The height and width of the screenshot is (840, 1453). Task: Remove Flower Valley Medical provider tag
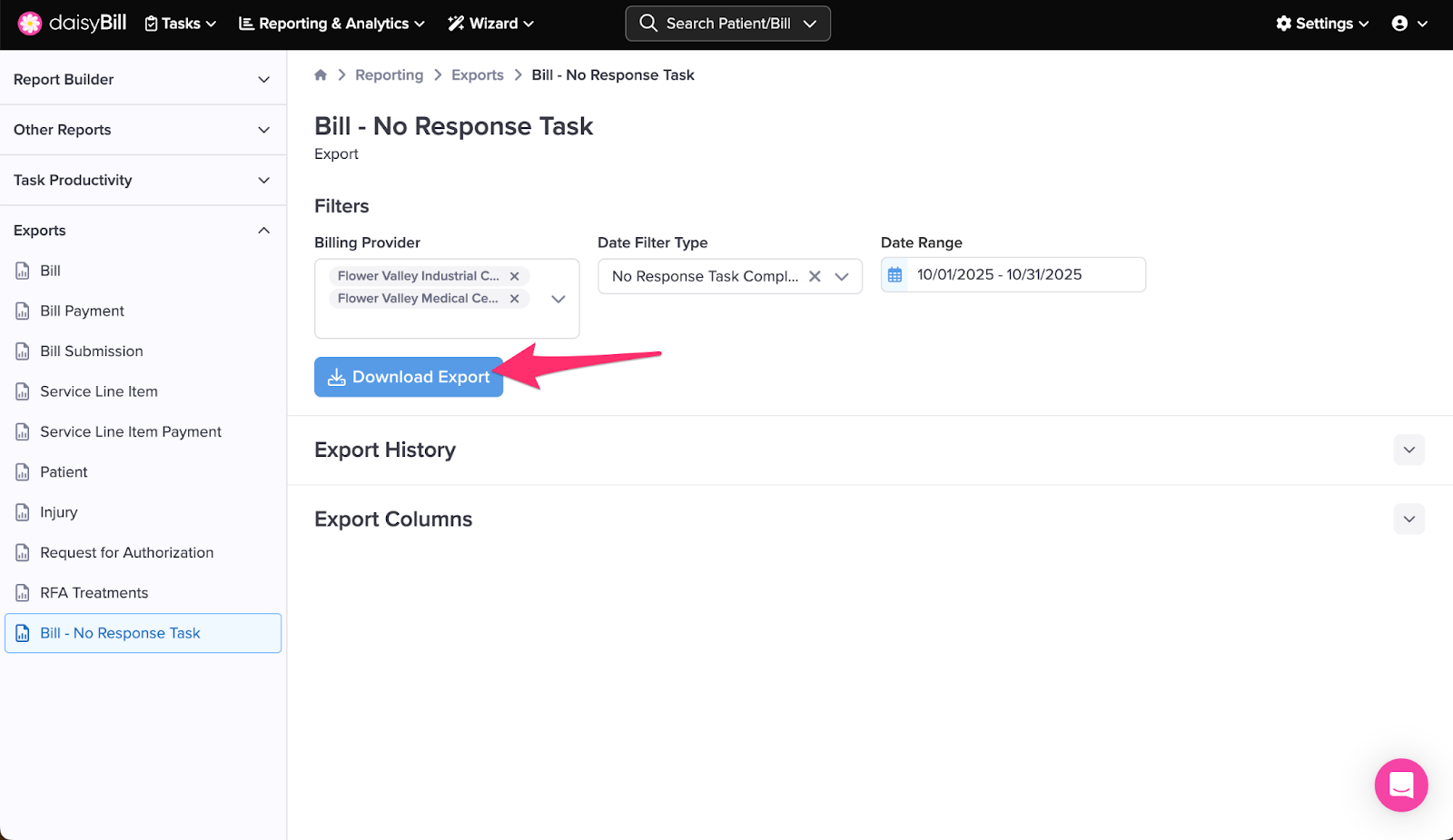click(x=515, y=299)
